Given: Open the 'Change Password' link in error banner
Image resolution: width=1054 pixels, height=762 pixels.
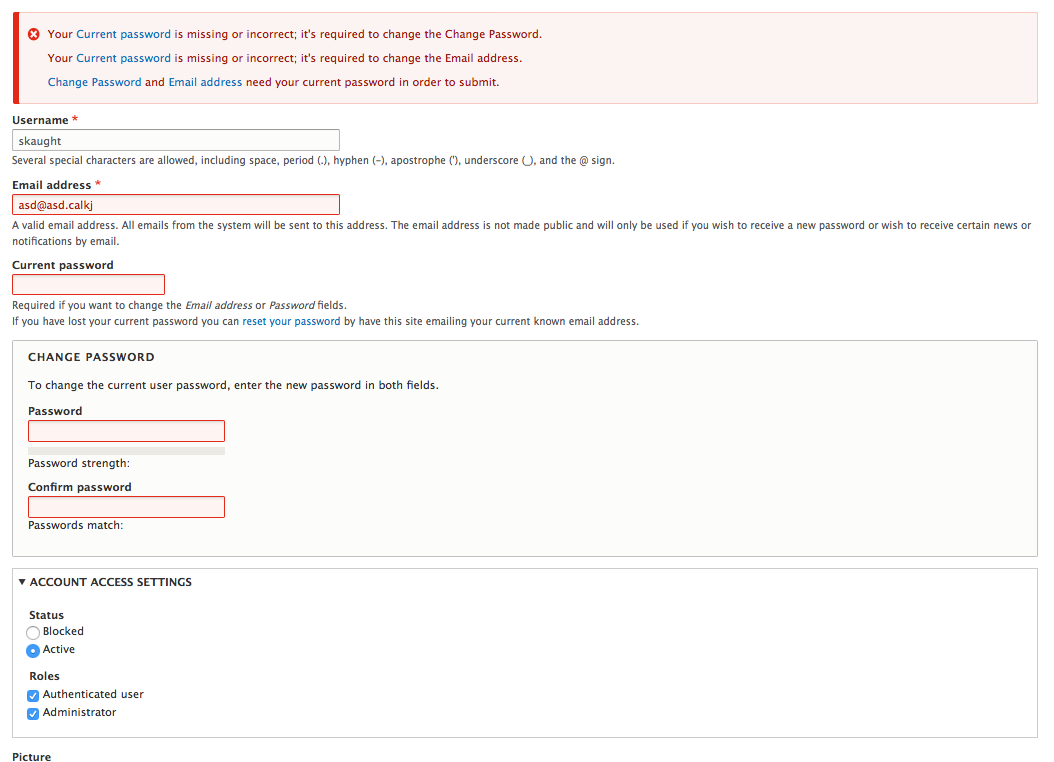Looking at the screenshot, I should (x=94, y=82).
